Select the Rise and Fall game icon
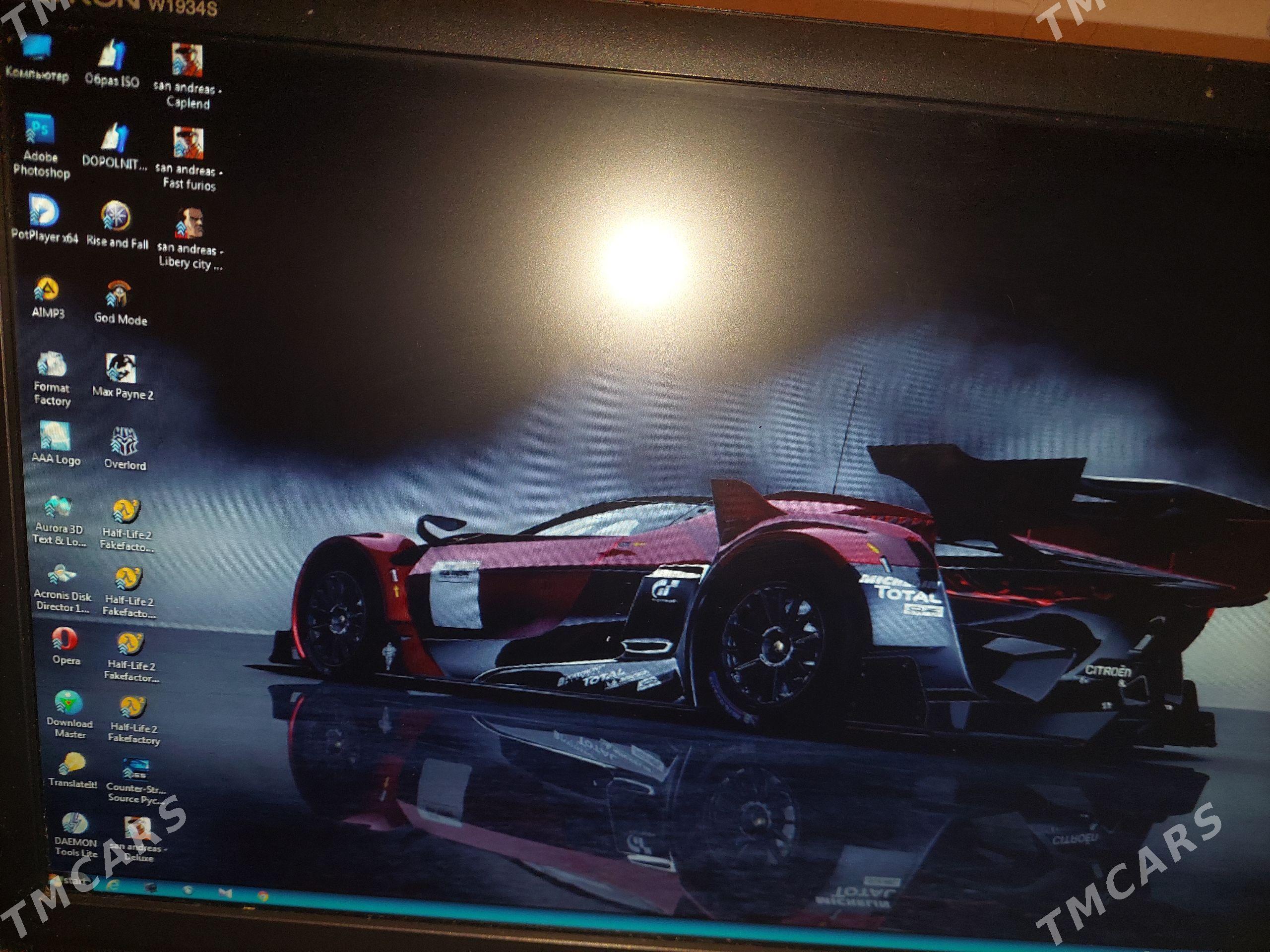 pos(117,225)
